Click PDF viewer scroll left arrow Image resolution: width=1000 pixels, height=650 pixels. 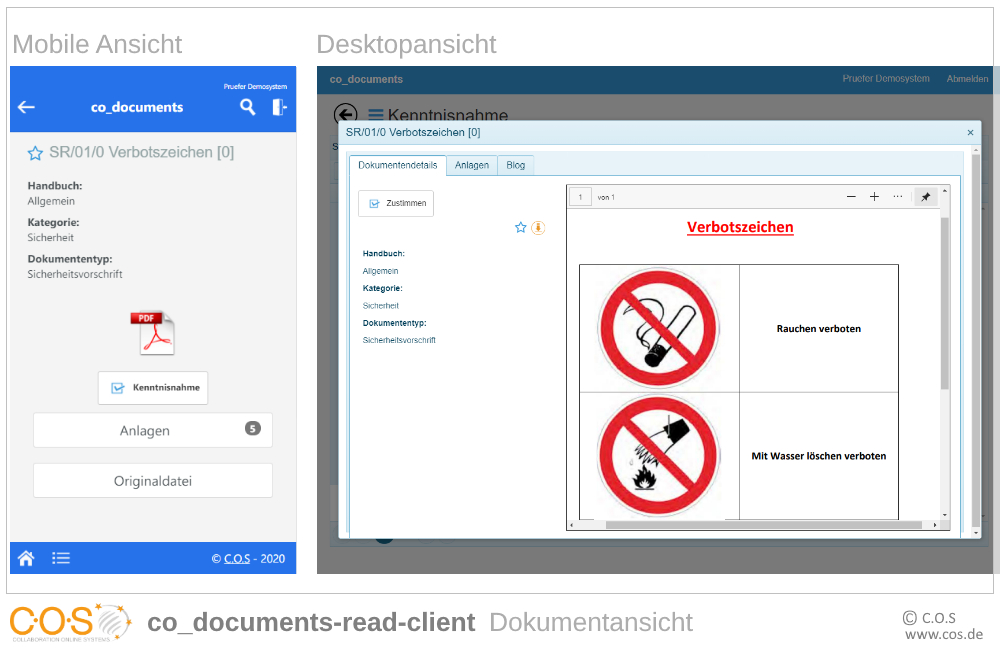(x=571, y=525)
